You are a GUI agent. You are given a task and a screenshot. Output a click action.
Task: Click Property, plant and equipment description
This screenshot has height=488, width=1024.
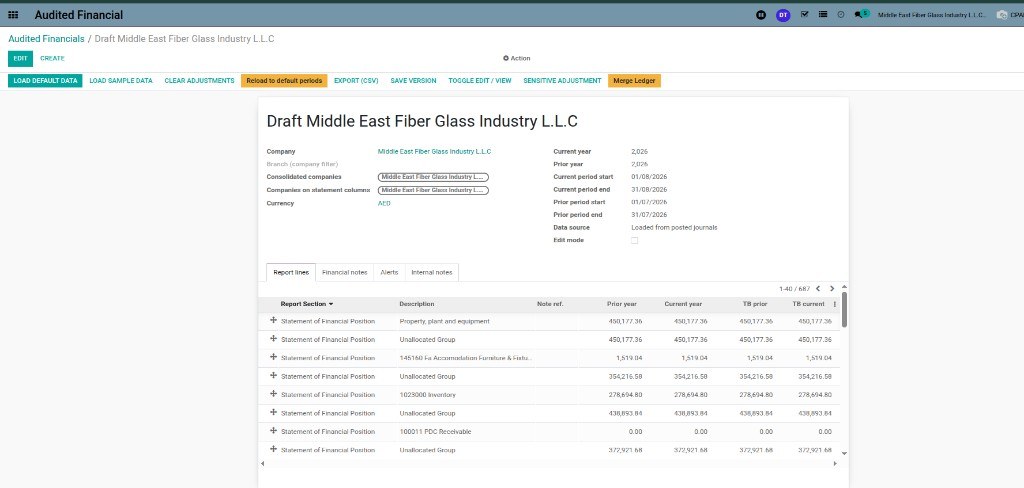coord(444,321)
